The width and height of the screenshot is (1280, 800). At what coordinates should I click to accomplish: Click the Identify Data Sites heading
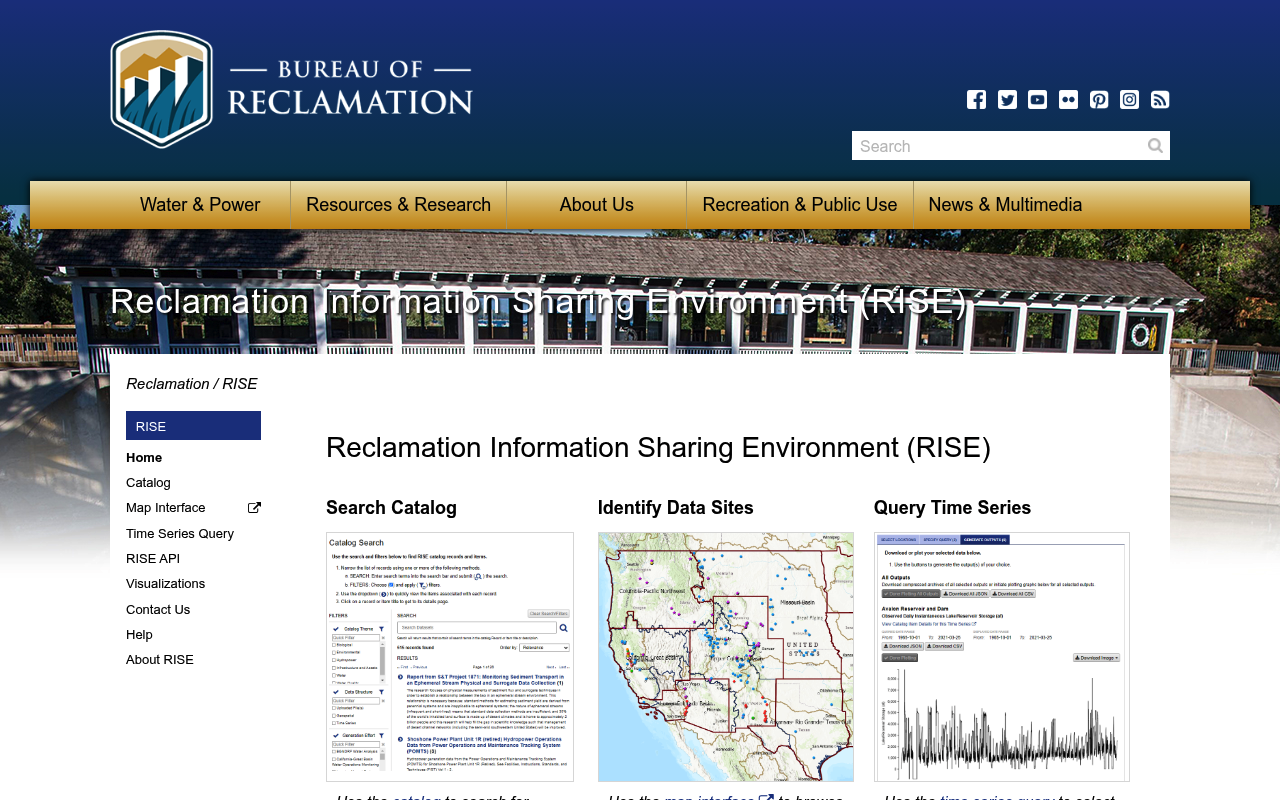point(676,508)
